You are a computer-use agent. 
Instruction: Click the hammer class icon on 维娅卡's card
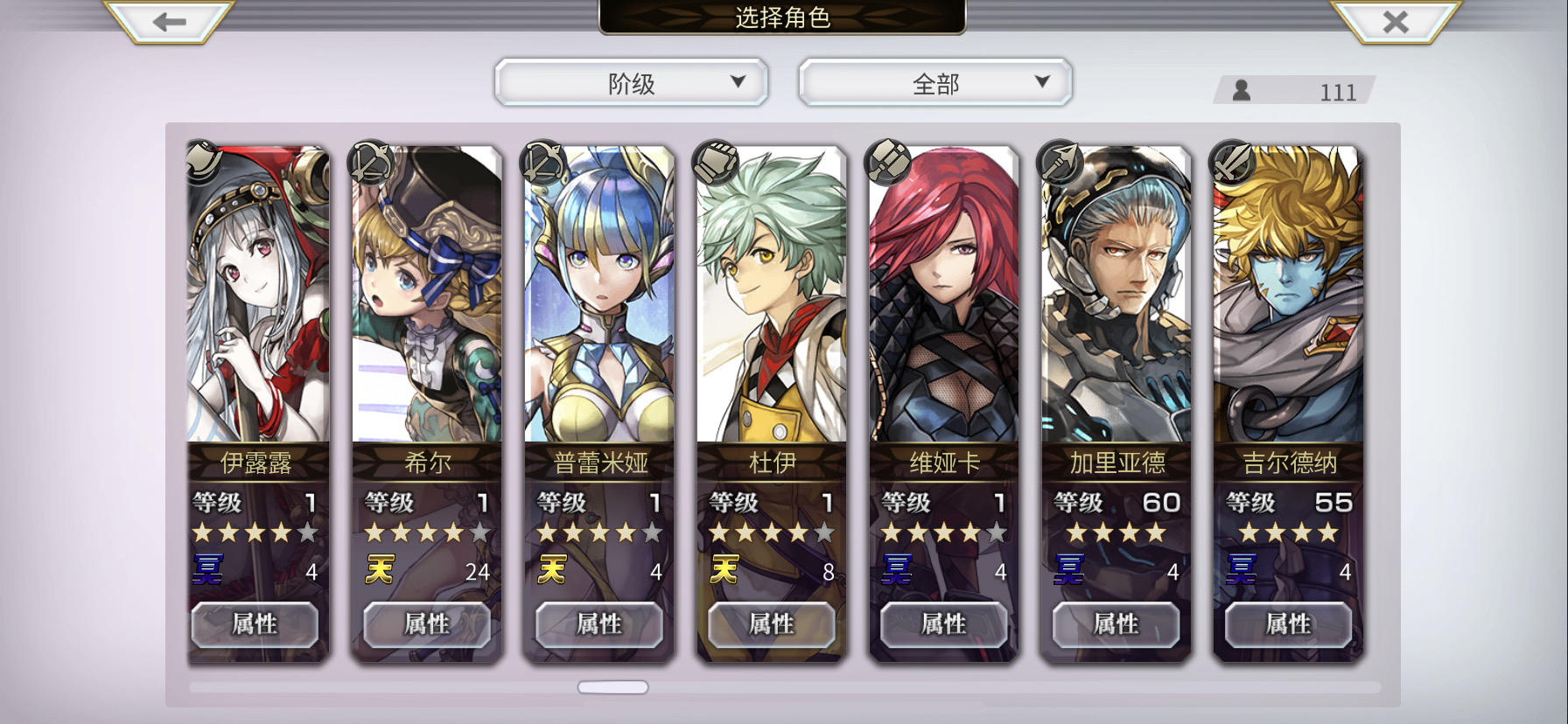(888, 163)
